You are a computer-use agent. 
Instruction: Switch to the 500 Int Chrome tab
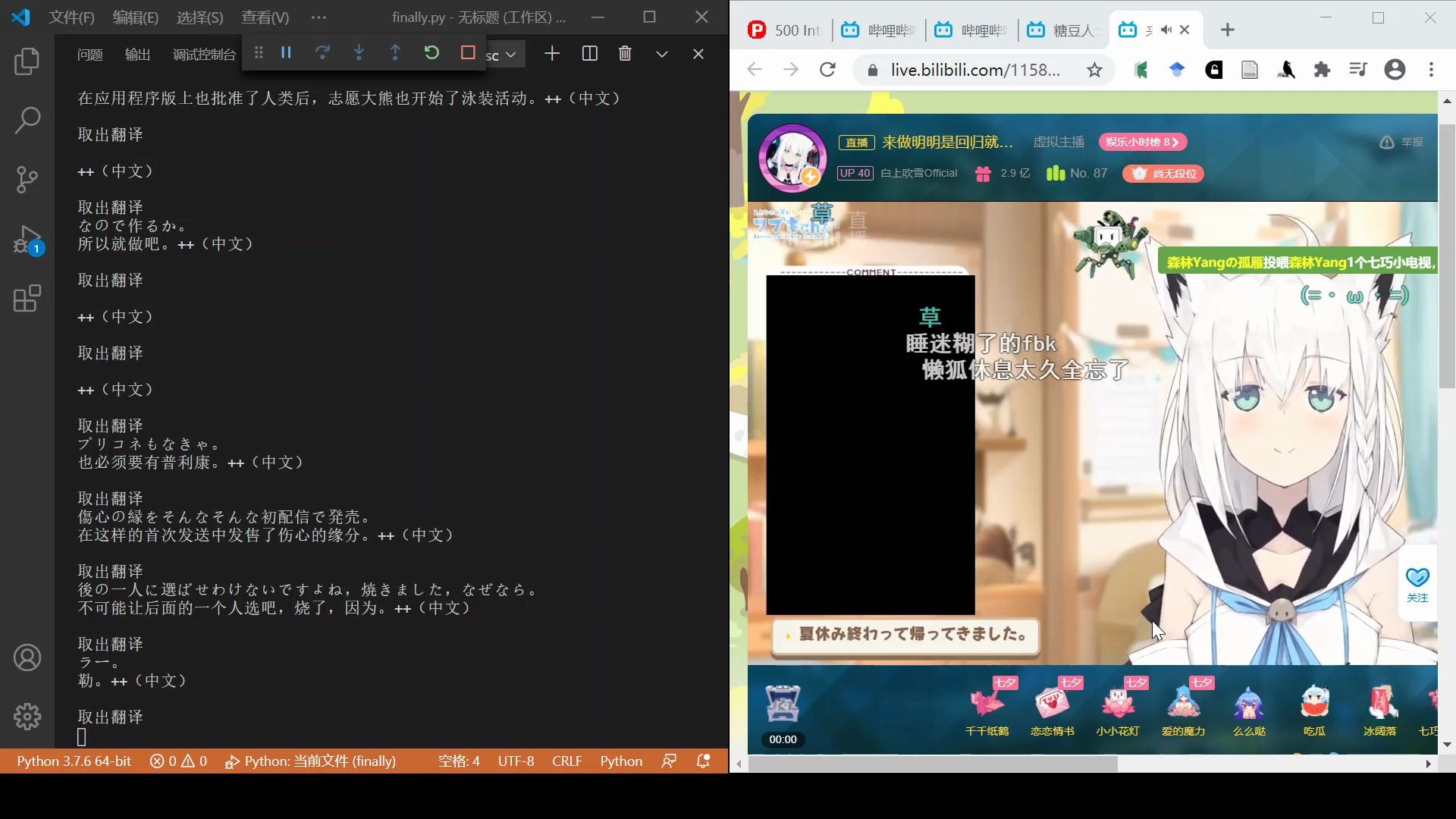point(785,30)
